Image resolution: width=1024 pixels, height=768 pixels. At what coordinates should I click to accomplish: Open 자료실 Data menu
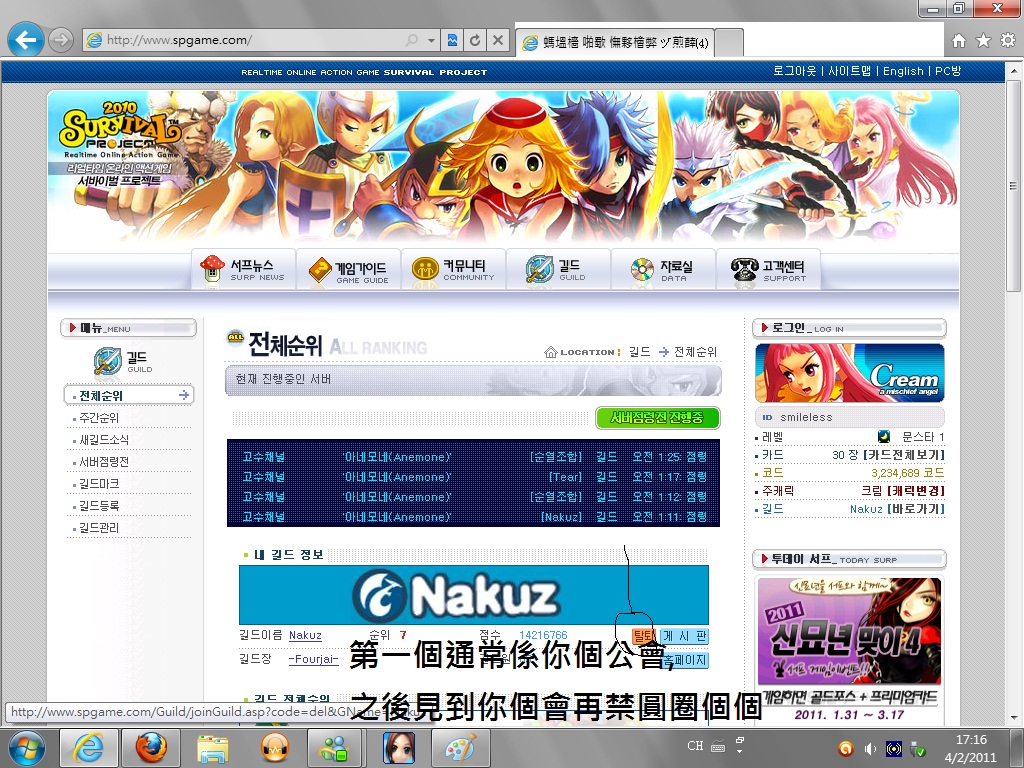coord(663,269)
